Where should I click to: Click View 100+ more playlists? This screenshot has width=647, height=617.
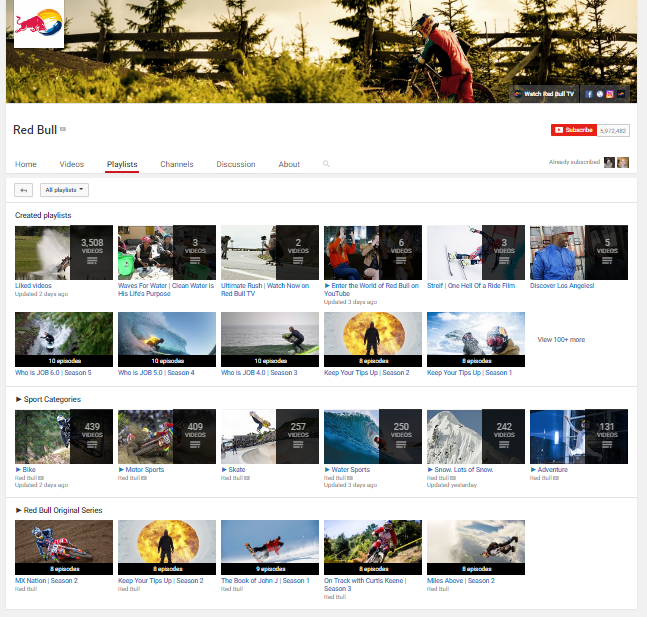(561, 340)
